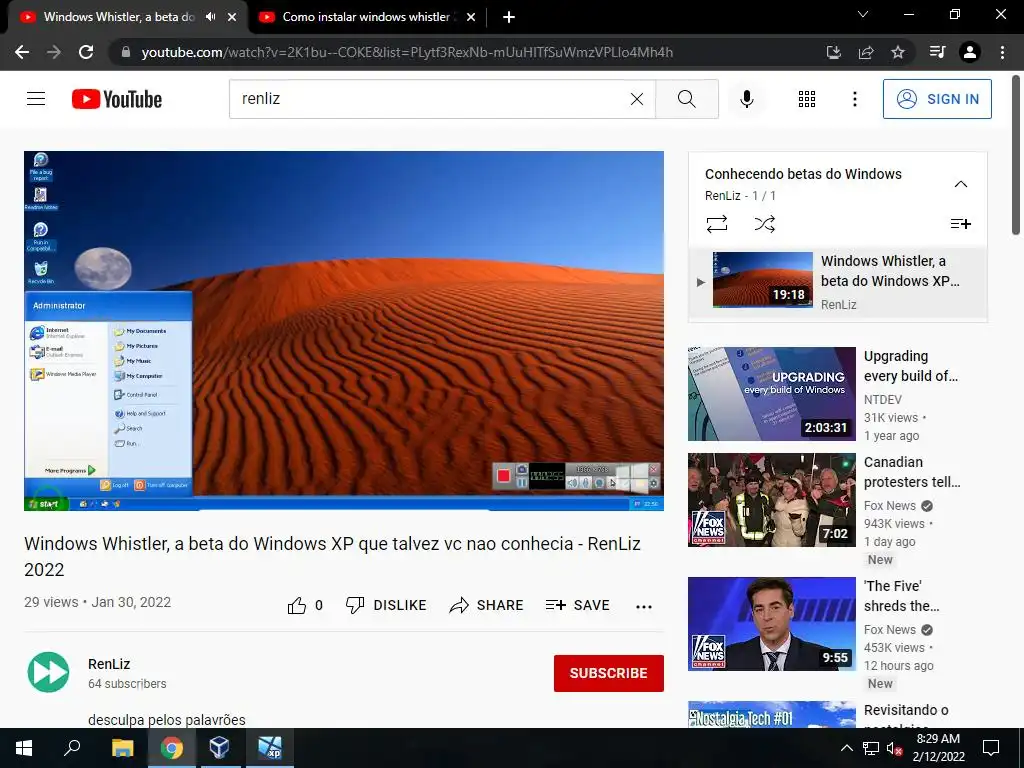The image size is (1024, 768).
Task: Open the YouTube guide hamburger menu
Action: [x=36, y=99]
